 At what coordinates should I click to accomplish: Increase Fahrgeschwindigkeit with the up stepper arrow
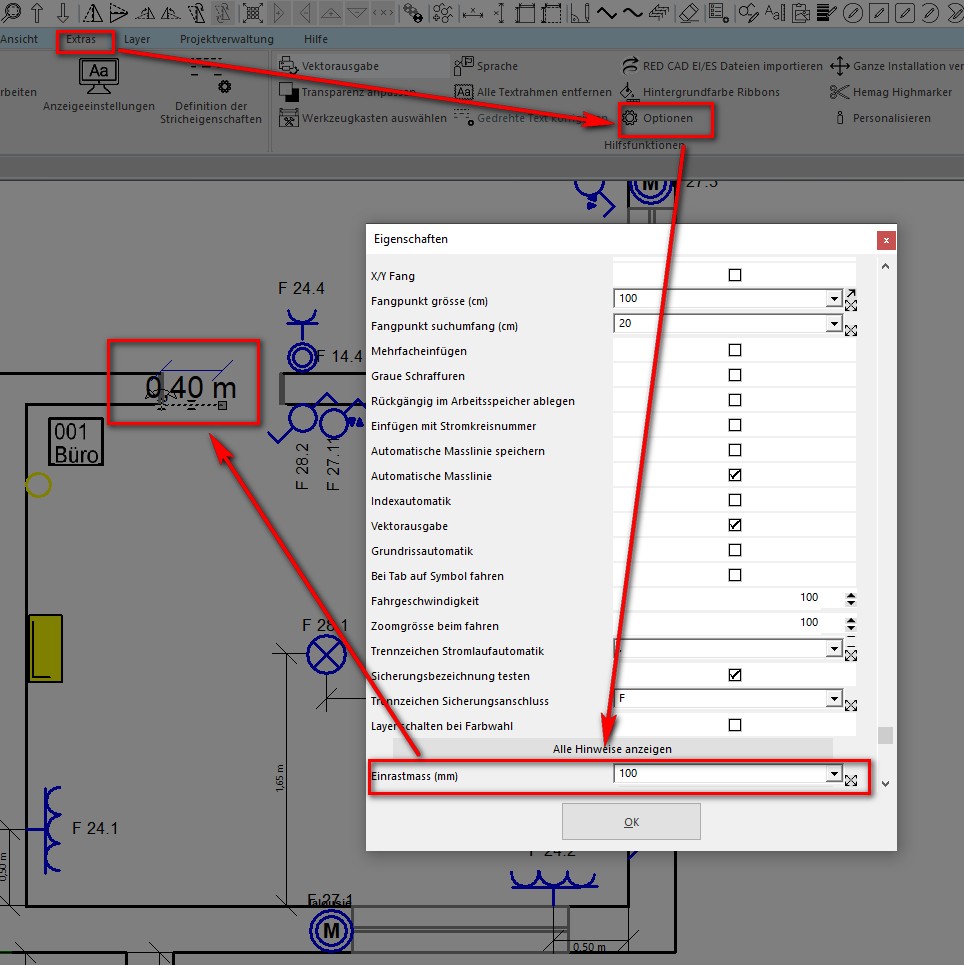(x=851, y=595)
